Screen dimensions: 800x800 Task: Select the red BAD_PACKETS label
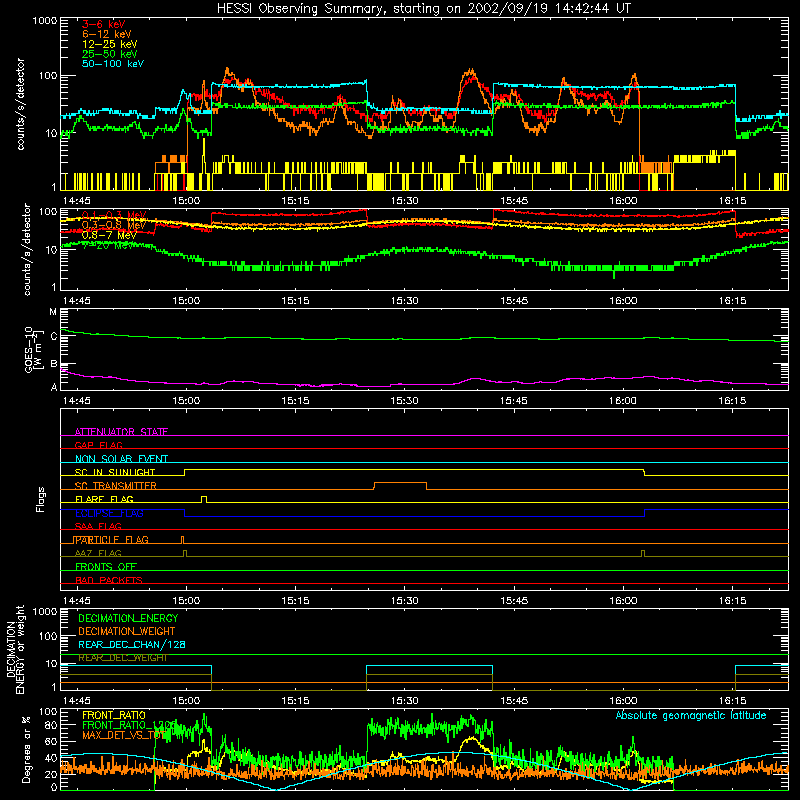109,580
